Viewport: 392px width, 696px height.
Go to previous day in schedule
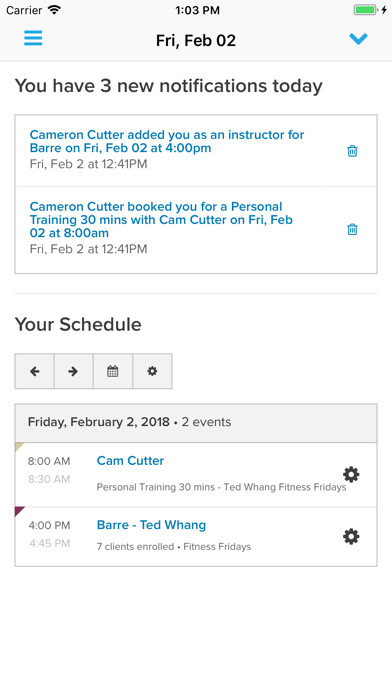coord(35,371)
